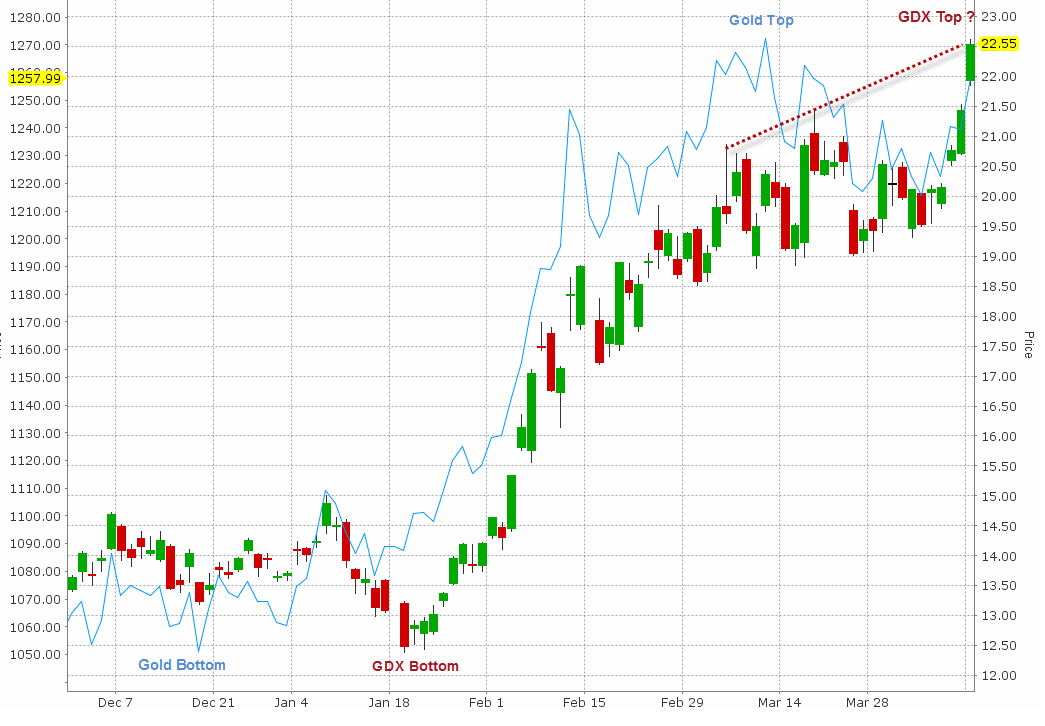Click the final green candlestick at 22.55
This screenshot has height=726, width=1045.
tap(970, 63)
